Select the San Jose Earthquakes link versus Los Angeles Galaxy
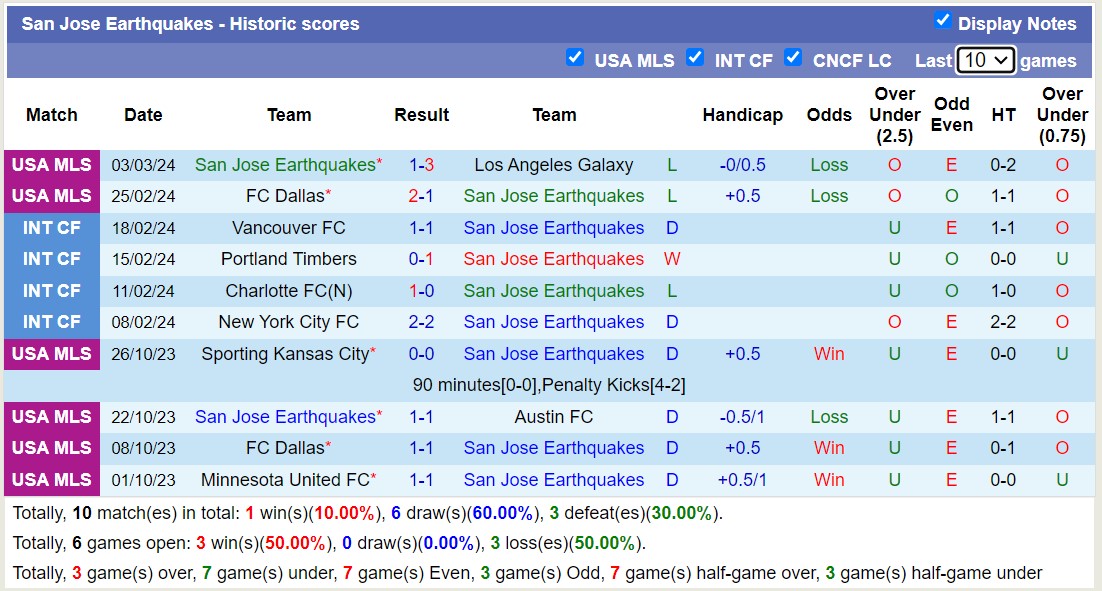 [284, 165]
